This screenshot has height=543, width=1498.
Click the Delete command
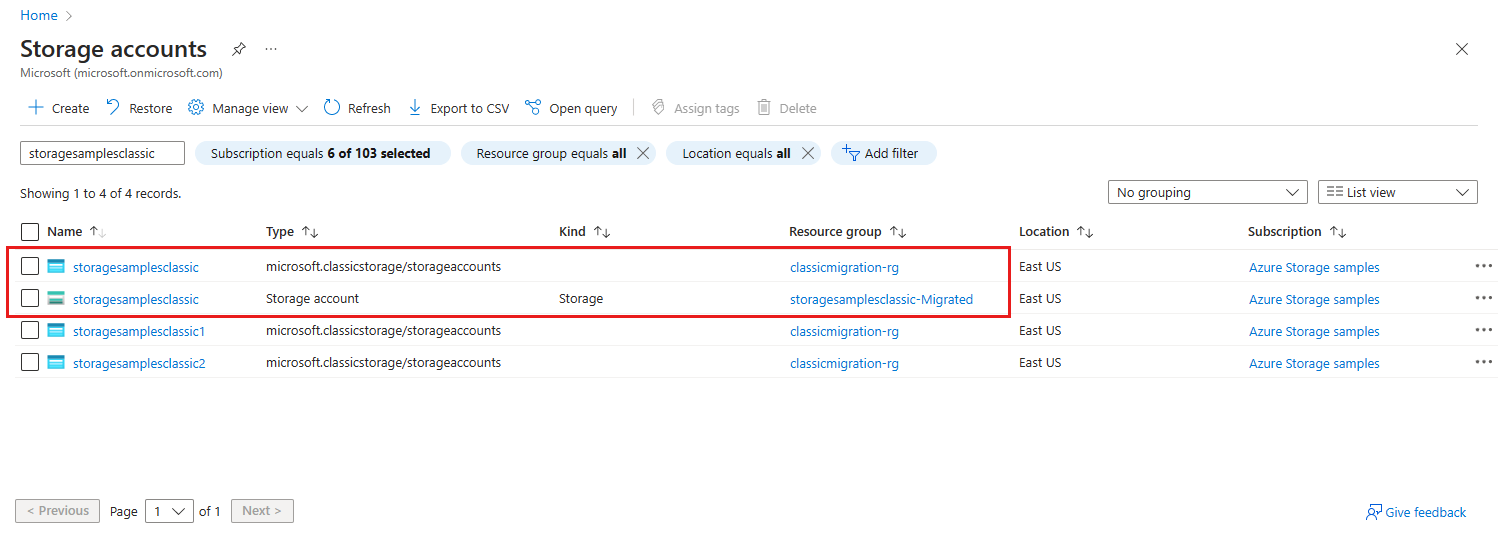[787, 108]
